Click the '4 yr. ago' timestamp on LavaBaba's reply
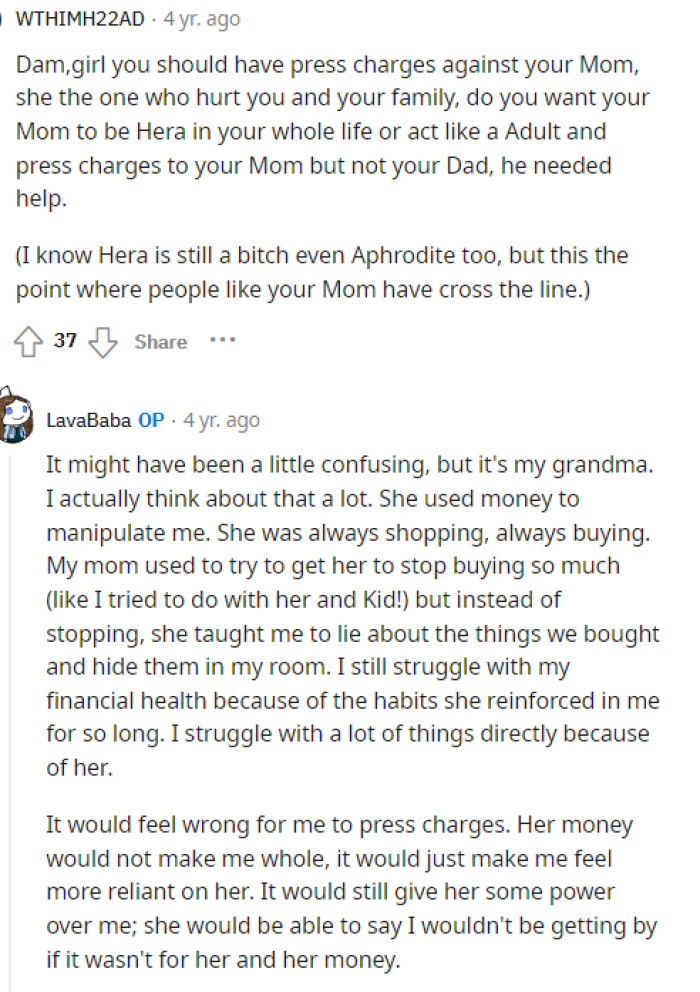Screen dimensions: 700x992 click(222, 420)
